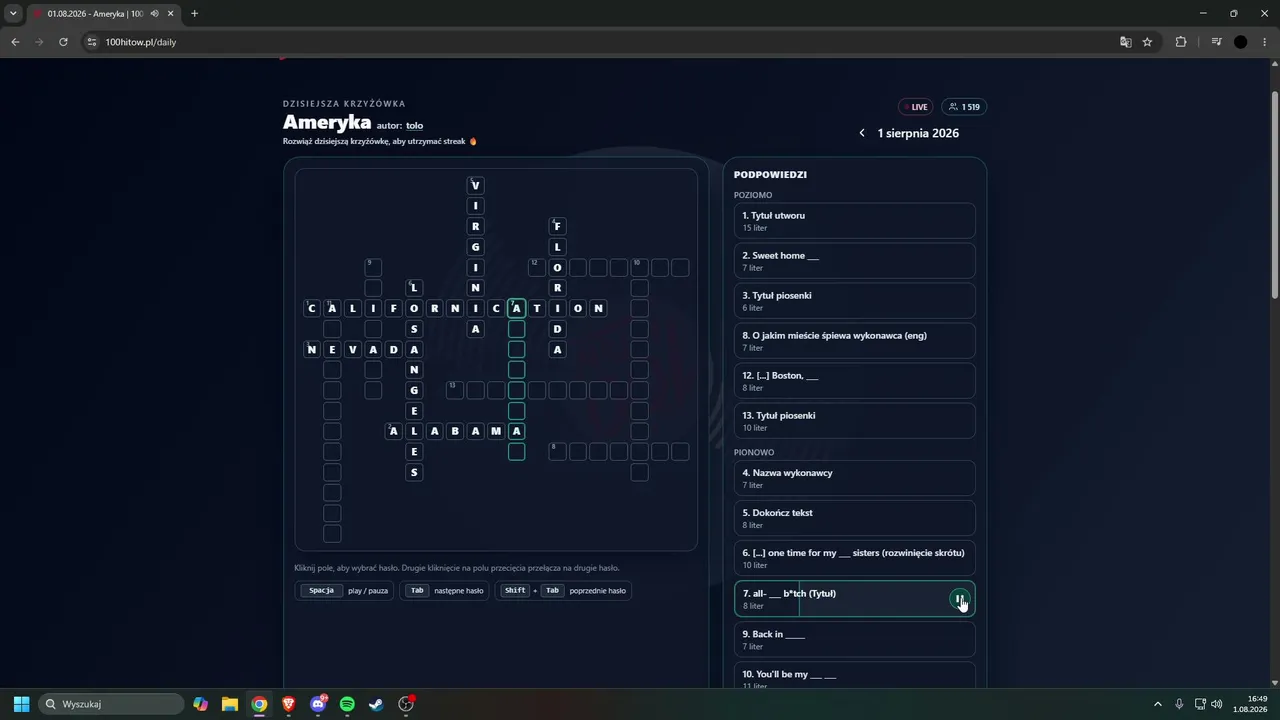Pause the audio for clue 7
Viewport: 1280px width, 720px height.
point(959,599)
